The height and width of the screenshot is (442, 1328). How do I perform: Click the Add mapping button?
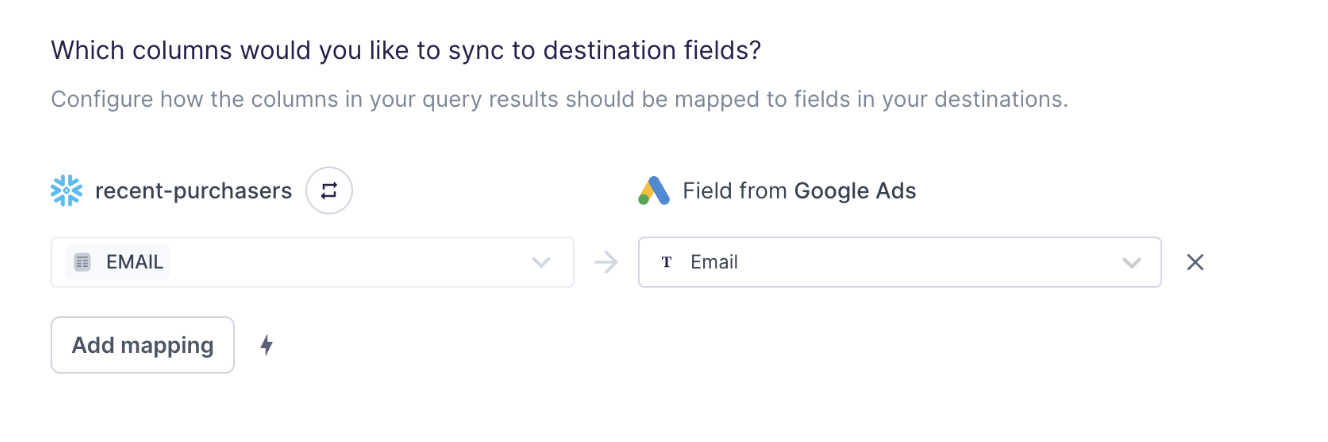pyautogui.click(x=143, y=345)
